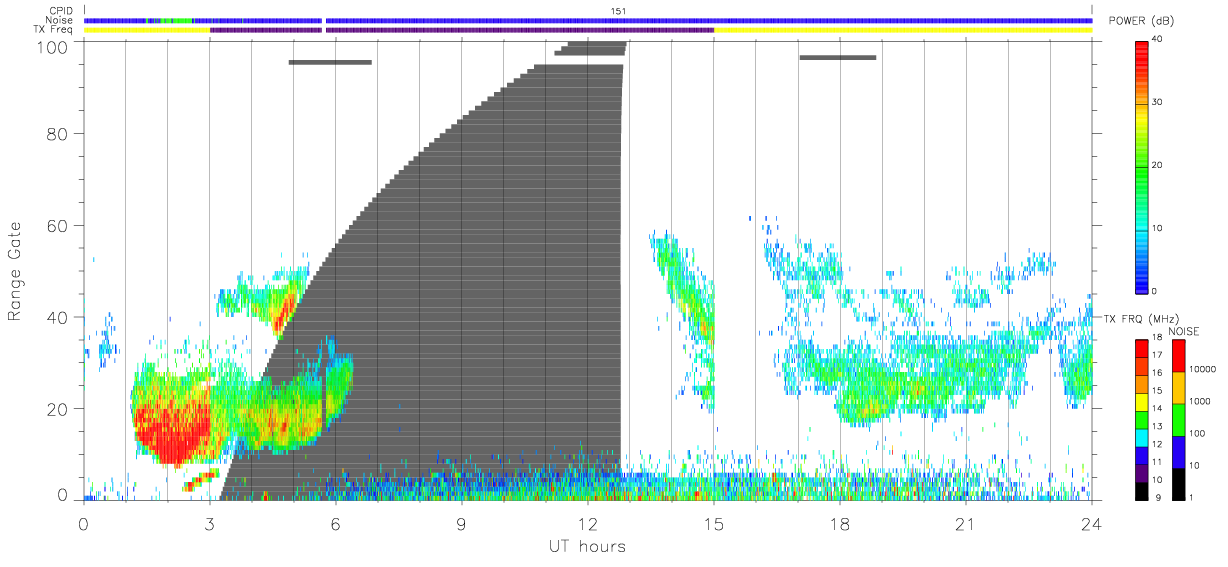Screen dimensions: 1228x567
Task: Select the 'POWER (dB)' legend title
Action: (1141, 21)
